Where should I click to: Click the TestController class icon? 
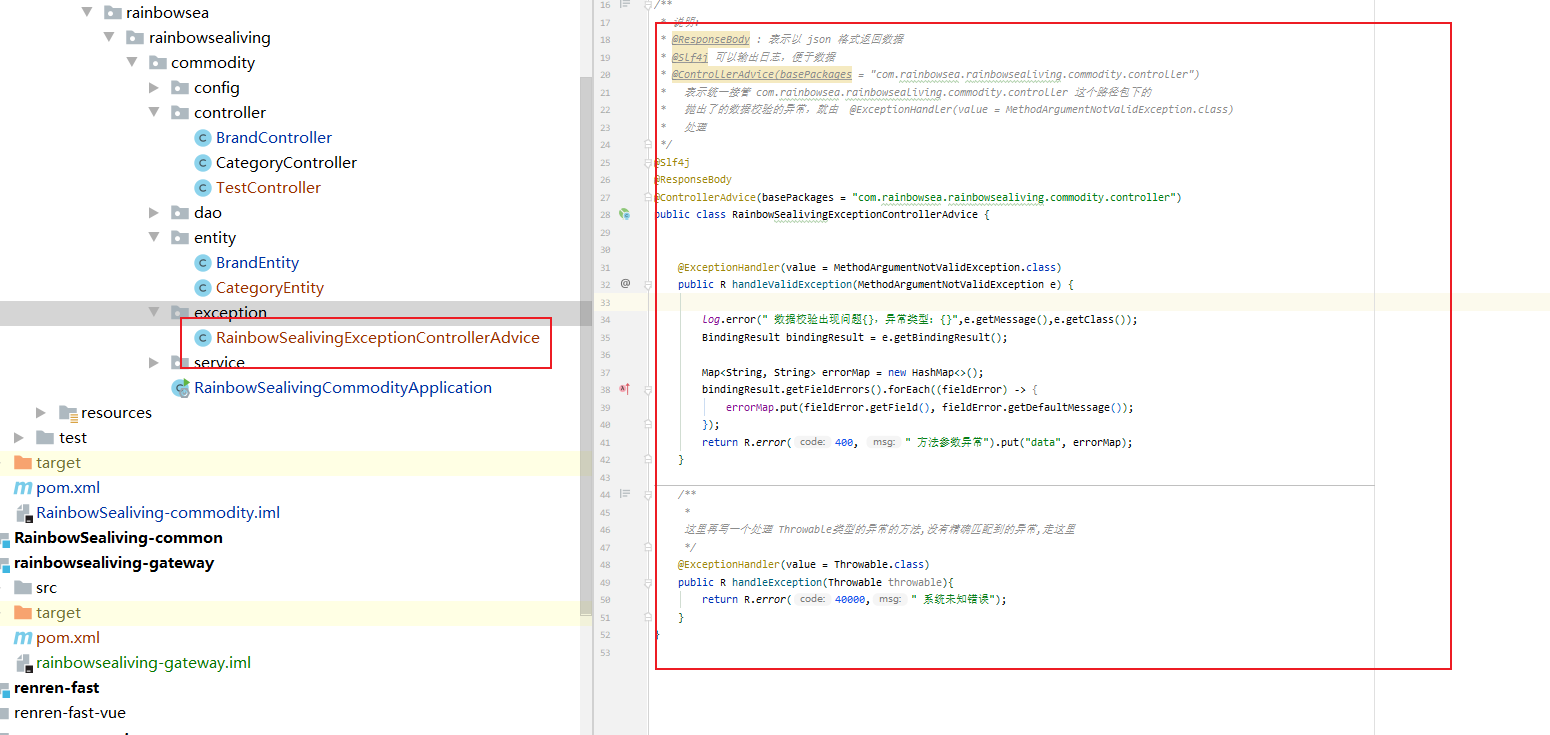coord(202,188)
